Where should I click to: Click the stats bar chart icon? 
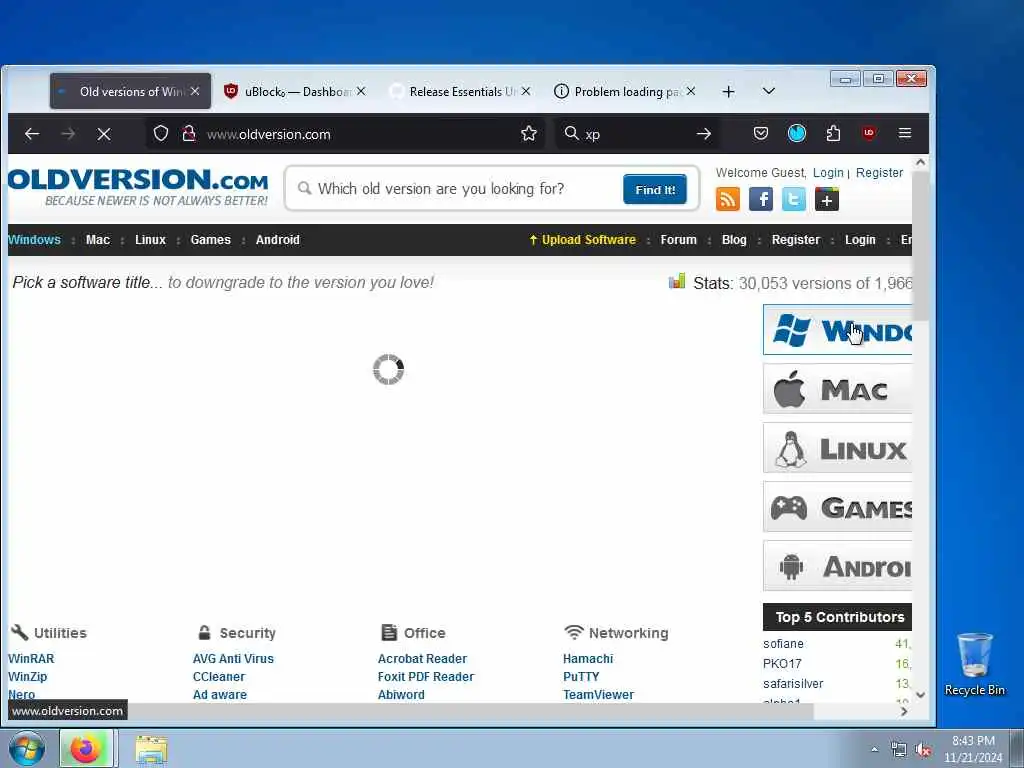677,281
